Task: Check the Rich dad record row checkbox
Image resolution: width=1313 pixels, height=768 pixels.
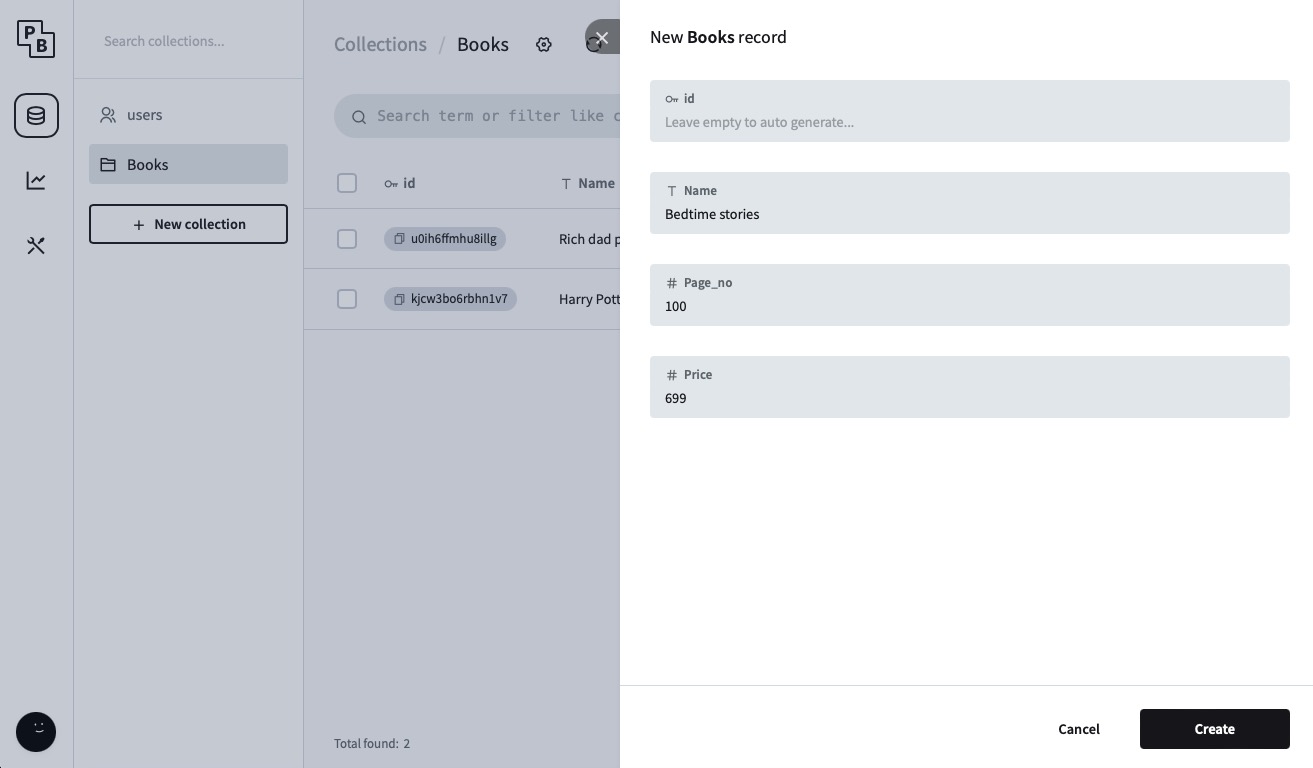Action: point(347,239)
